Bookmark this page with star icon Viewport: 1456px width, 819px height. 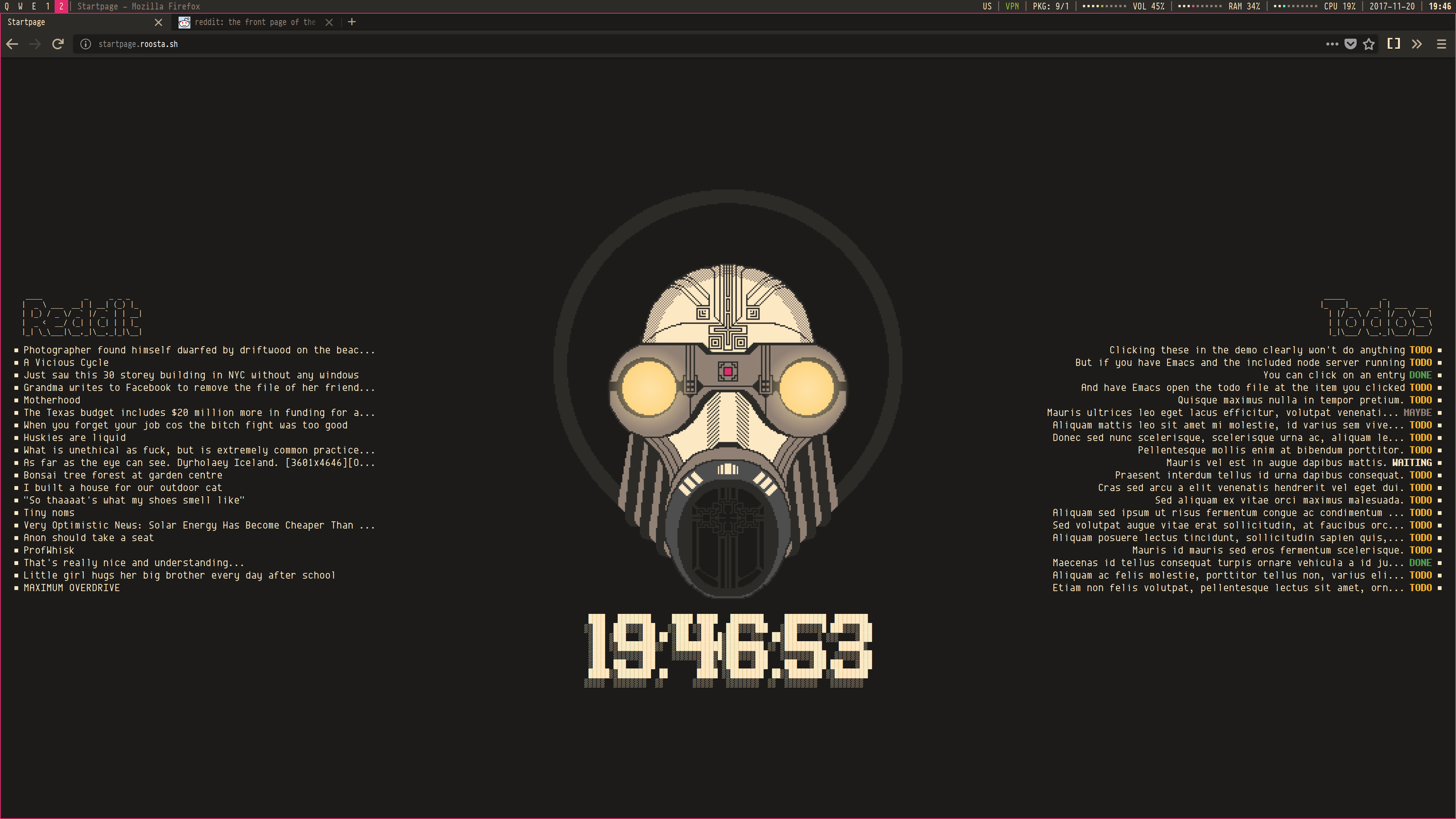(x=1368, y=44)
